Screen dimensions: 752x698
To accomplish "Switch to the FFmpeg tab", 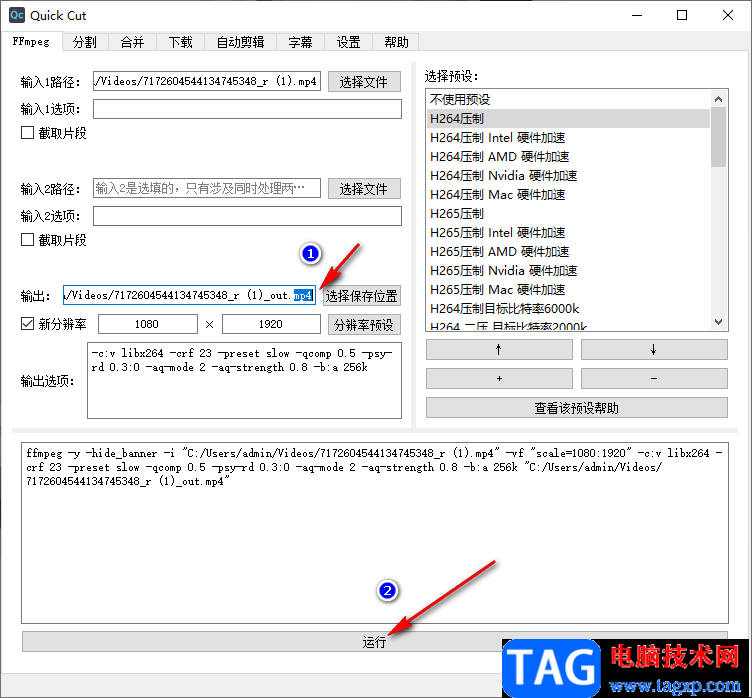I will coord(31,42).
